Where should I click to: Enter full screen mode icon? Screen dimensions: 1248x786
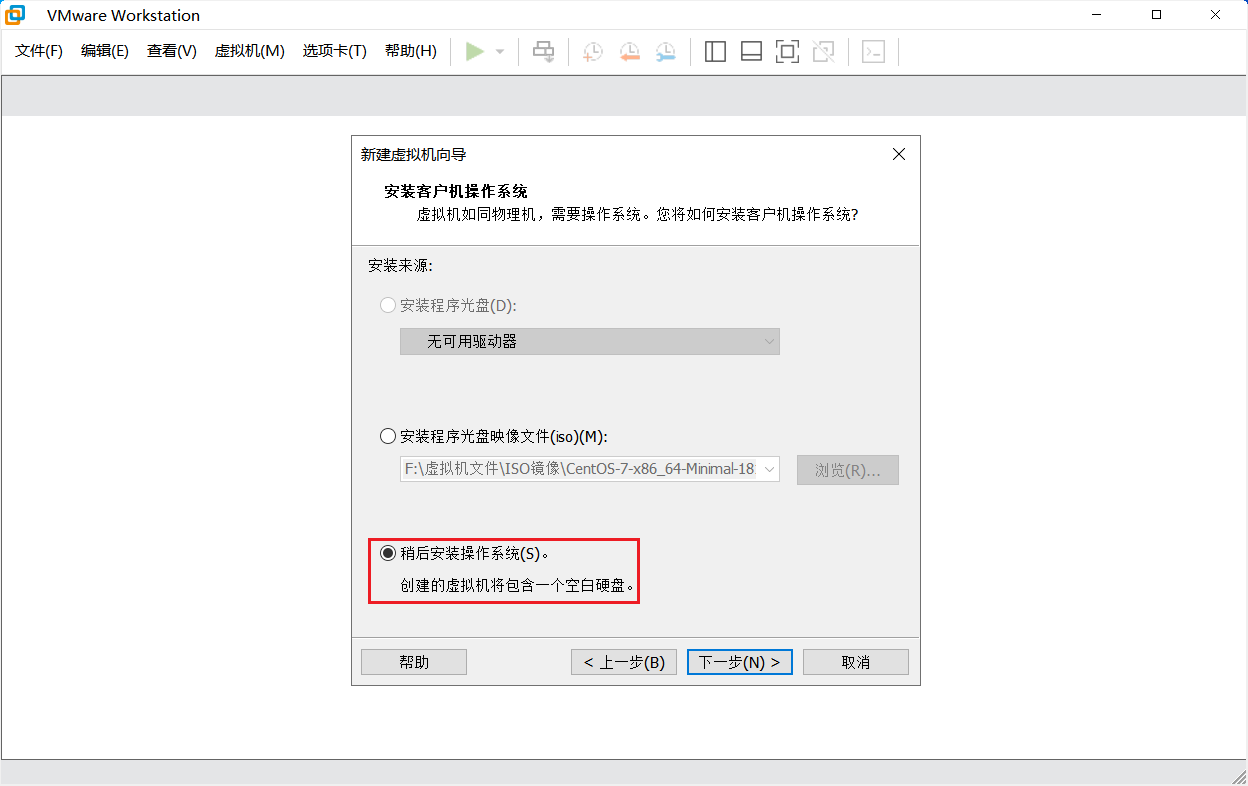(x=787, y=51)
